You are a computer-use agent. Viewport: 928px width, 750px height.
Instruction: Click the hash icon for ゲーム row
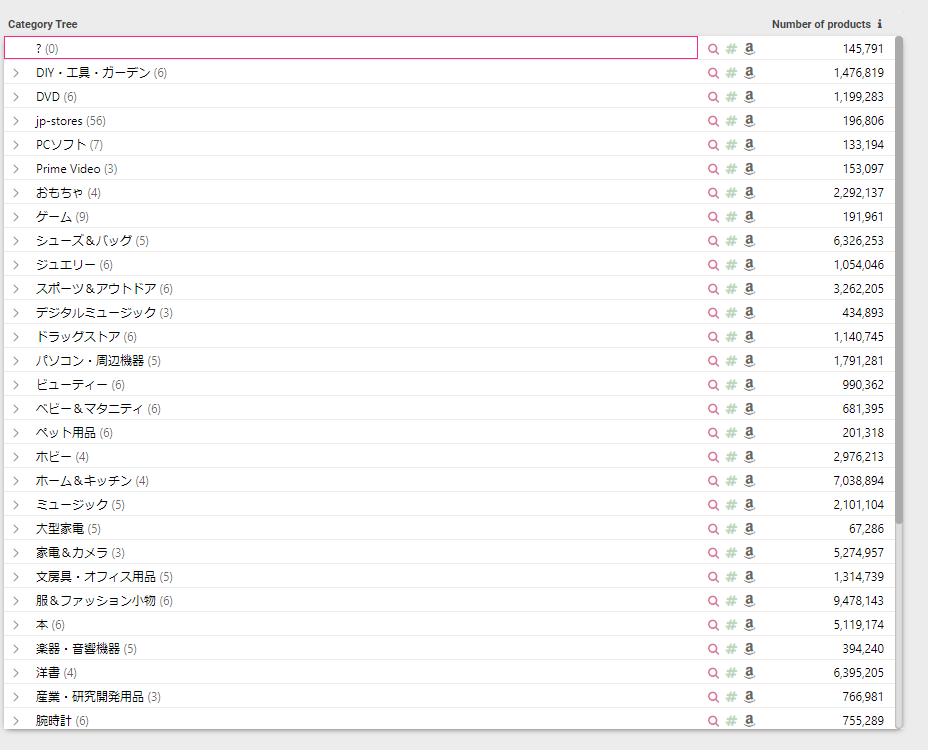click(x=731, y=217)
